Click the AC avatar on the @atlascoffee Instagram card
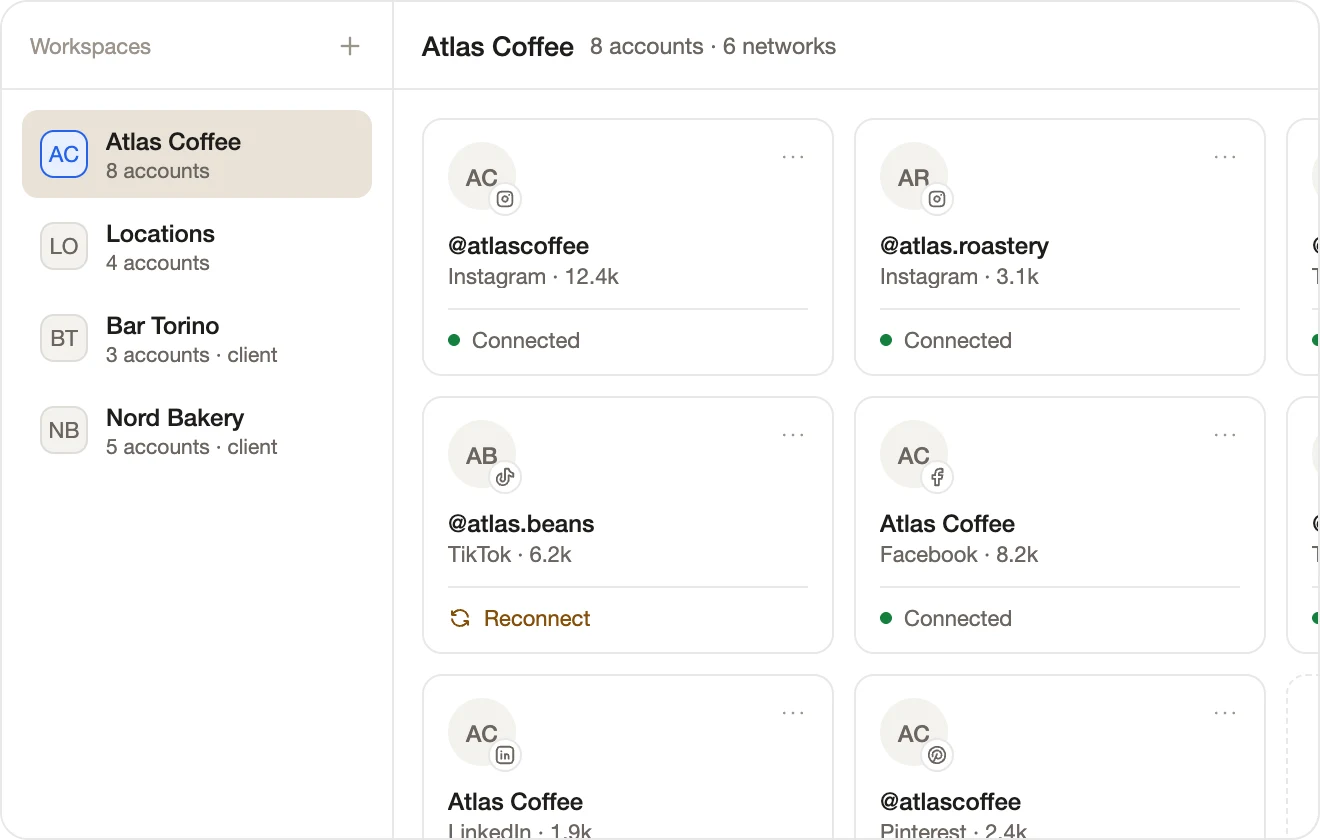The image size is (1320, 840). [x=482, y=178]
